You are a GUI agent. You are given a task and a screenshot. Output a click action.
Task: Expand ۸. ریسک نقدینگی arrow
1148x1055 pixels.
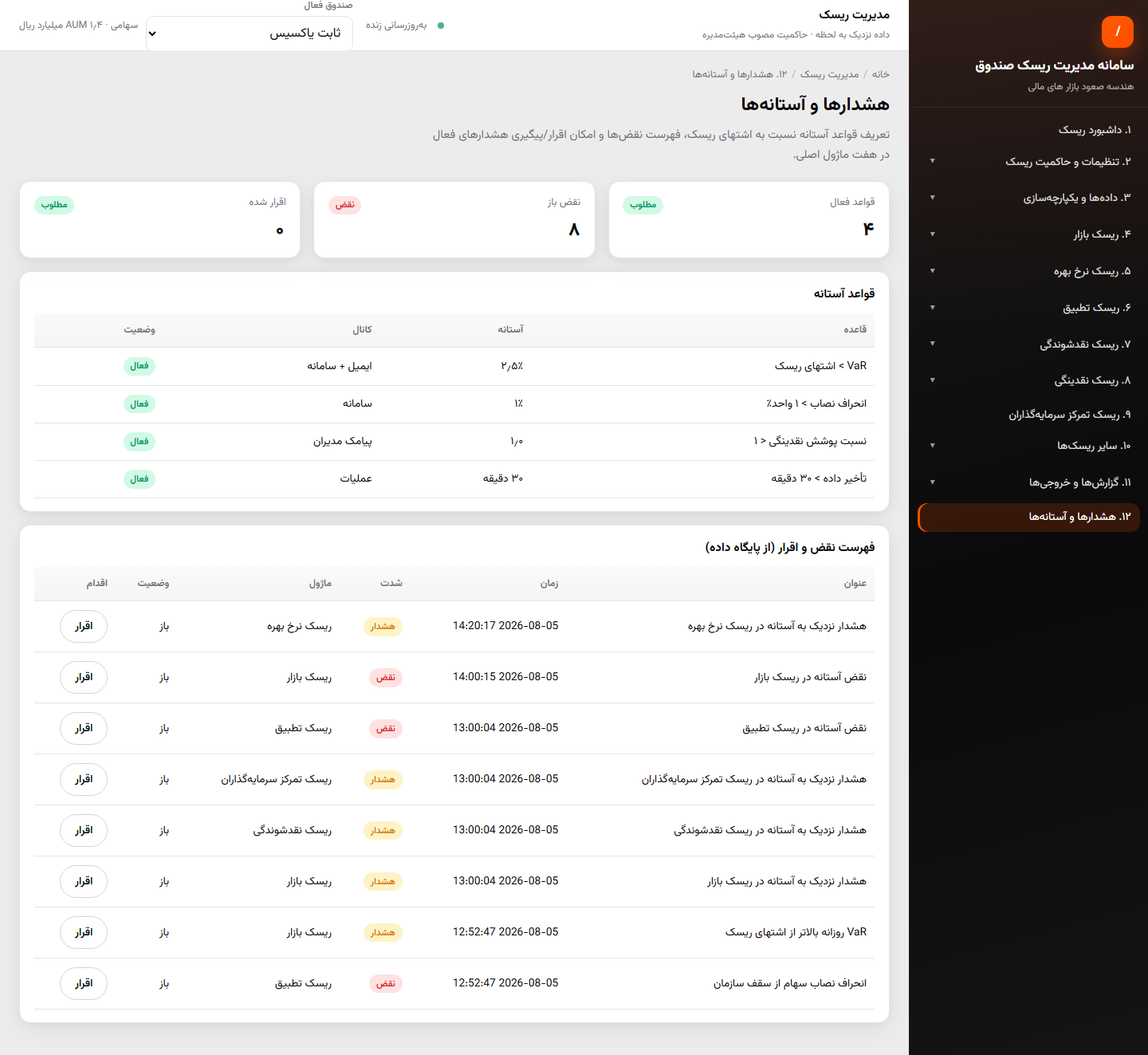[x=932, y=380]
